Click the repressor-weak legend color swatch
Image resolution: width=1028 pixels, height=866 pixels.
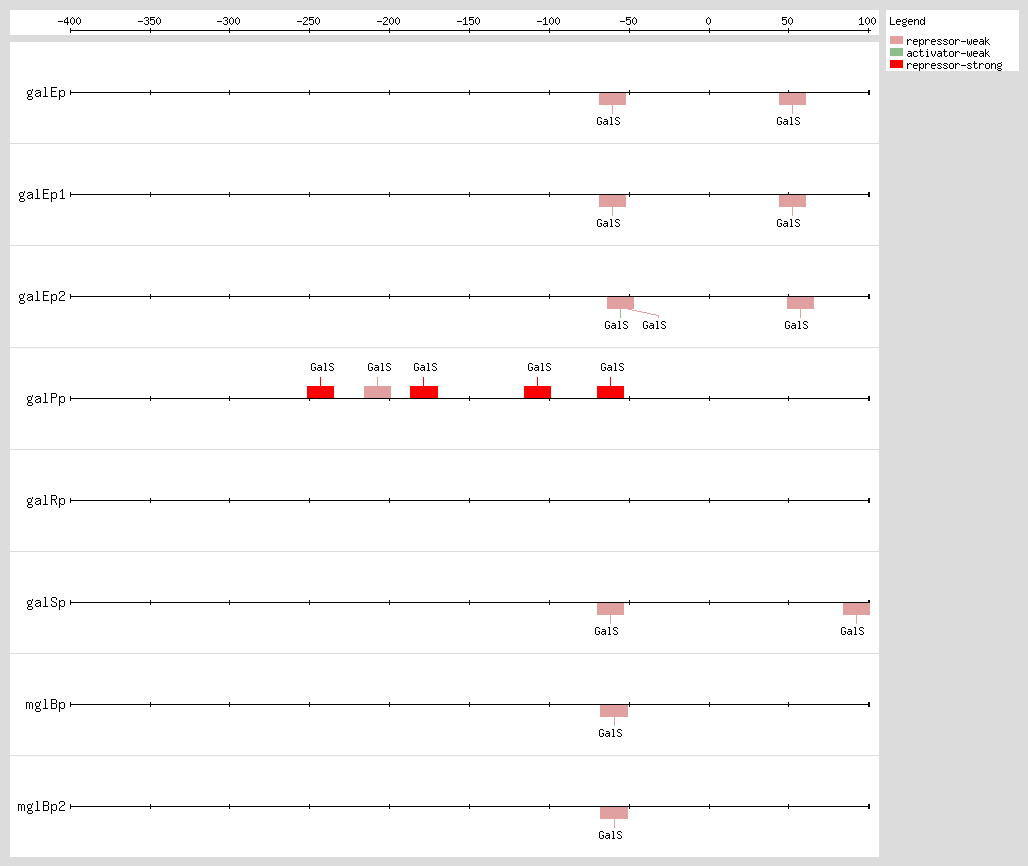point(896,41)
